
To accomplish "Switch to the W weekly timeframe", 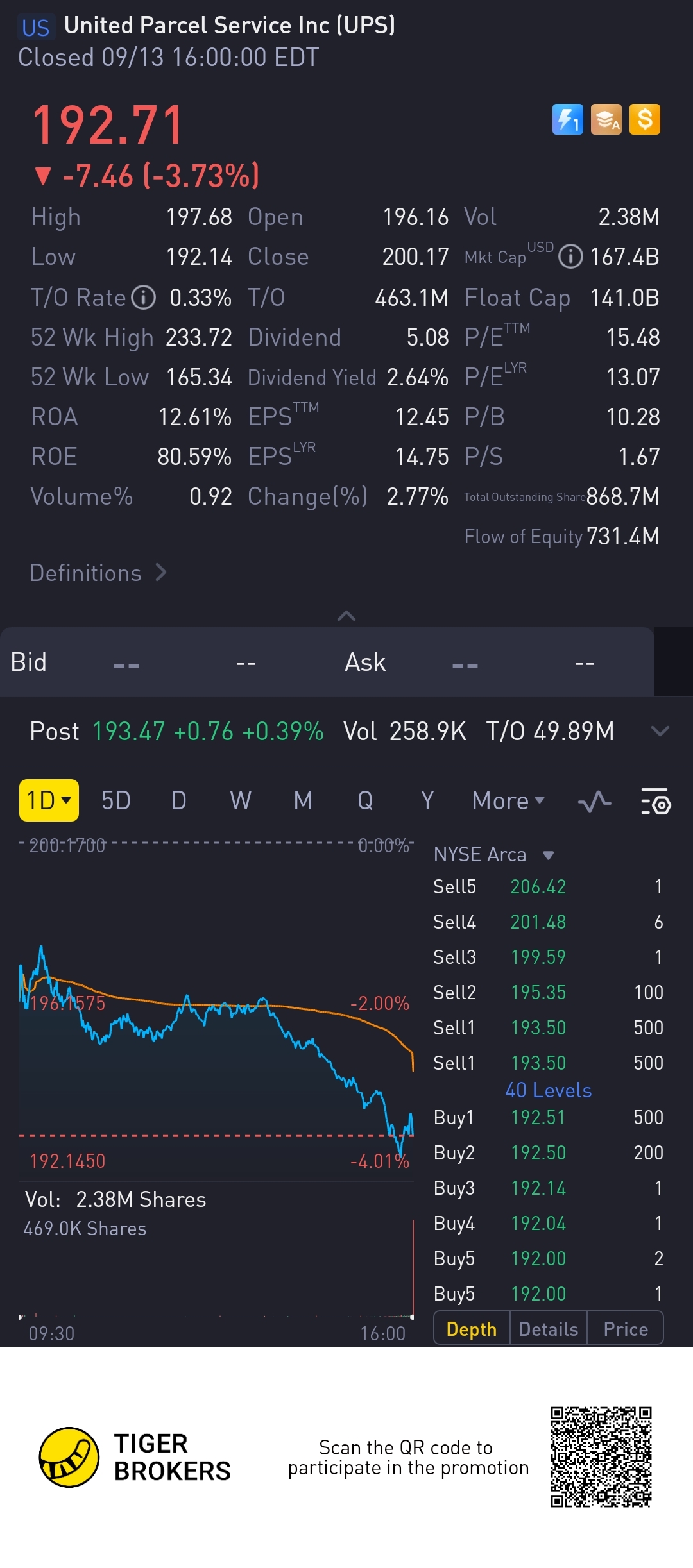I will [x=241, y=801].
